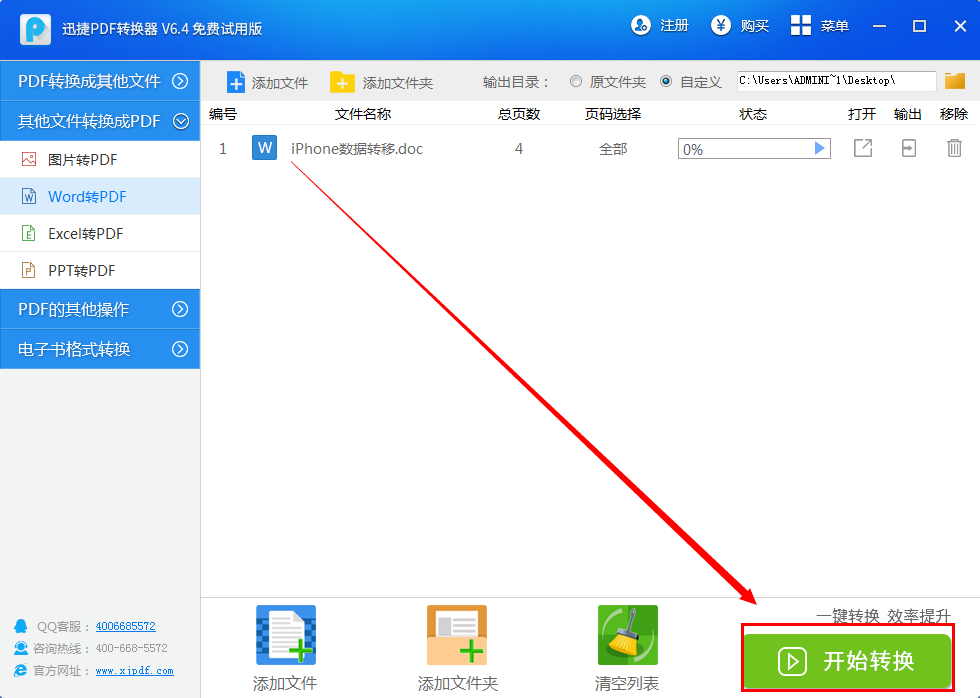Click the hotline number 400-668-5572

pos(131,648)
